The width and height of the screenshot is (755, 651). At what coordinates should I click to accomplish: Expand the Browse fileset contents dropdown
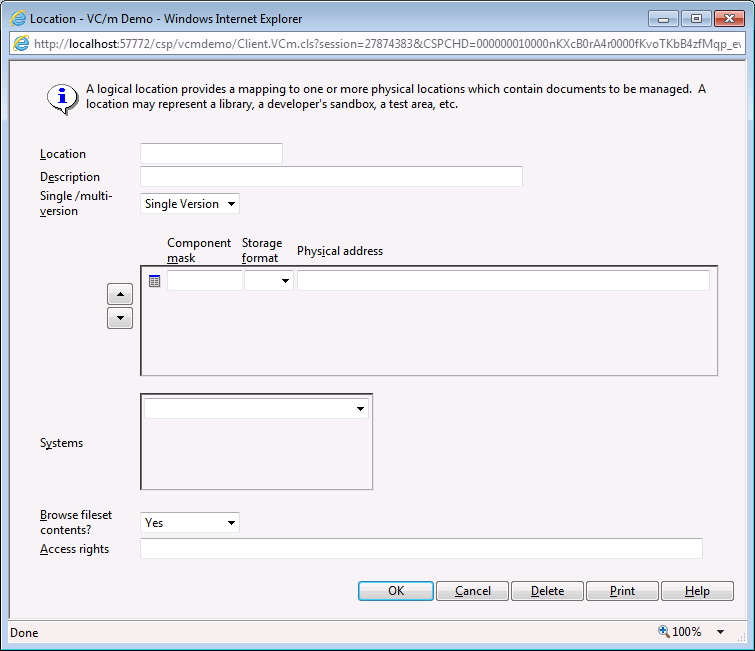pos(190,522)
